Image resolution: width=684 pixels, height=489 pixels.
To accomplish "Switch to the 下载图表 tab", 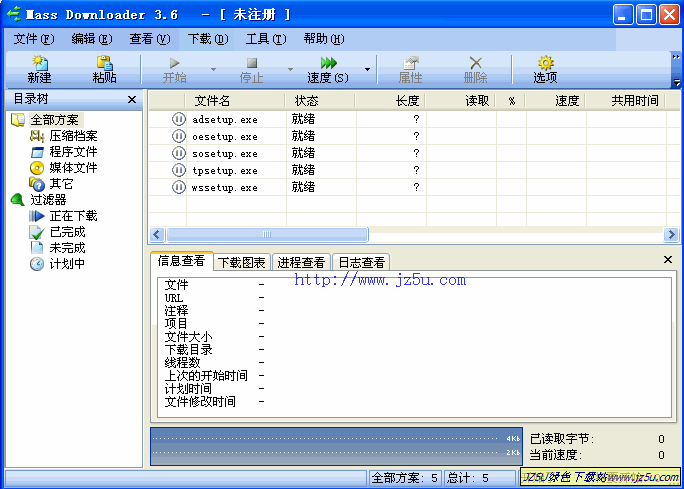I will click(242, 263).
